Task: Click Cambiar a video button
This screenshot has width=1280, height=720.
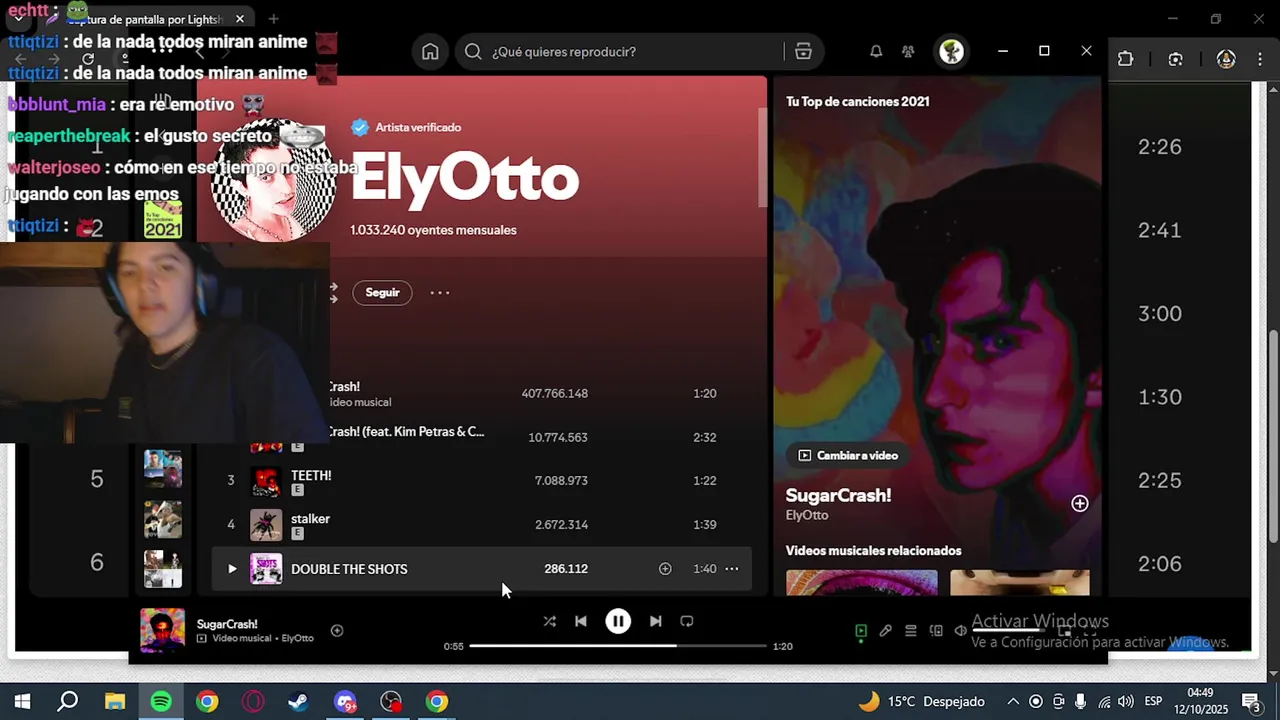Action: coord(848,455)
